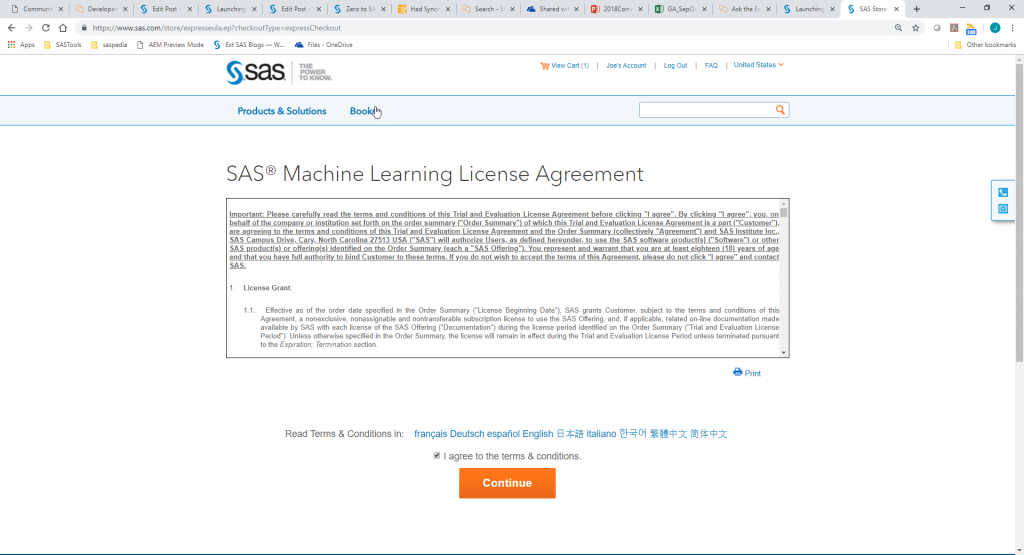The width and height of the screenshot is (1024, 555).
Task: Read terms in 한국어
Action: (x=633, y=434)
